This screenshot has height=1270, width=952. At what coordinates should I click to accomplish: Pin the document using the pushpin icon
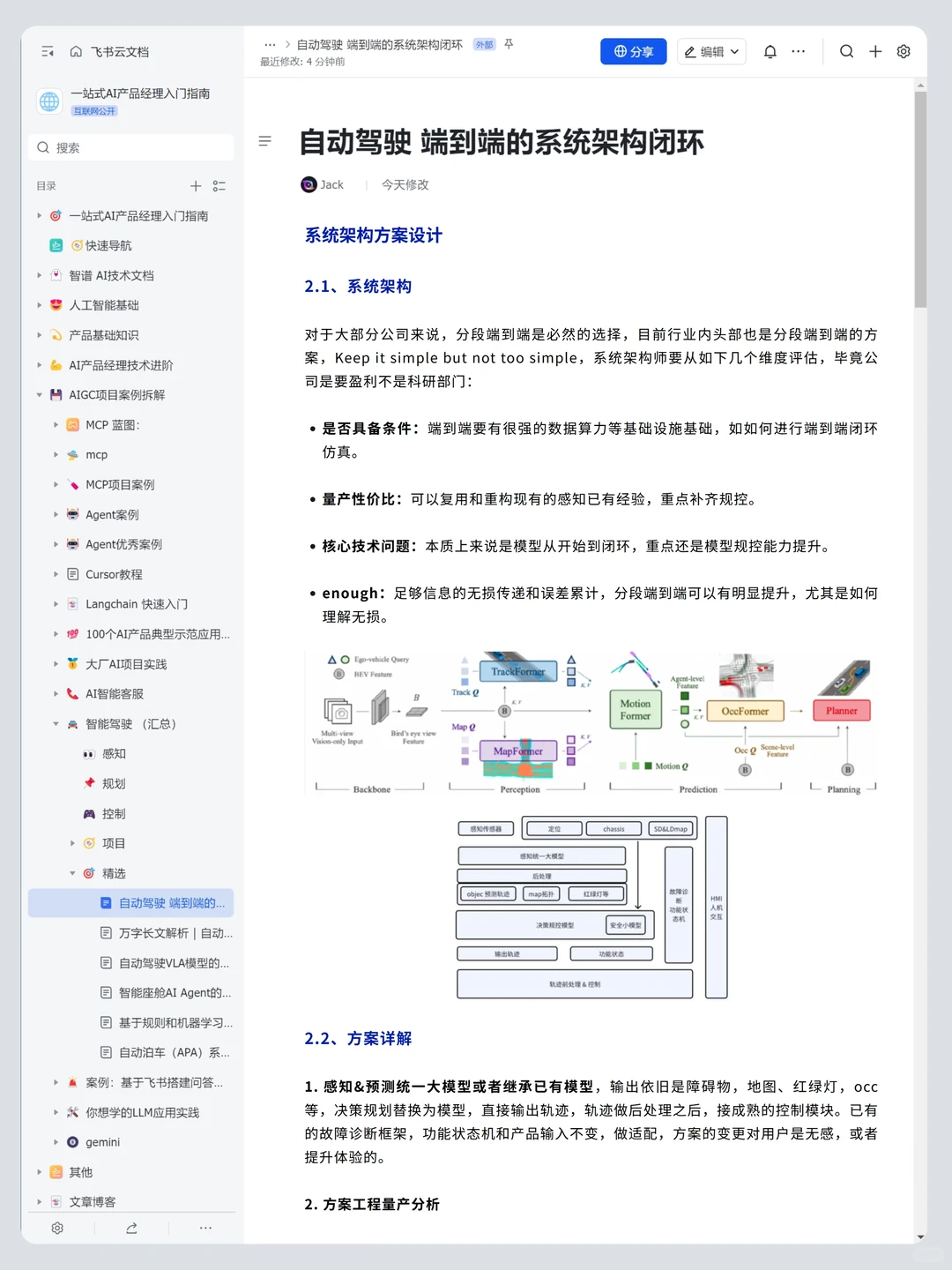point(509,44)
